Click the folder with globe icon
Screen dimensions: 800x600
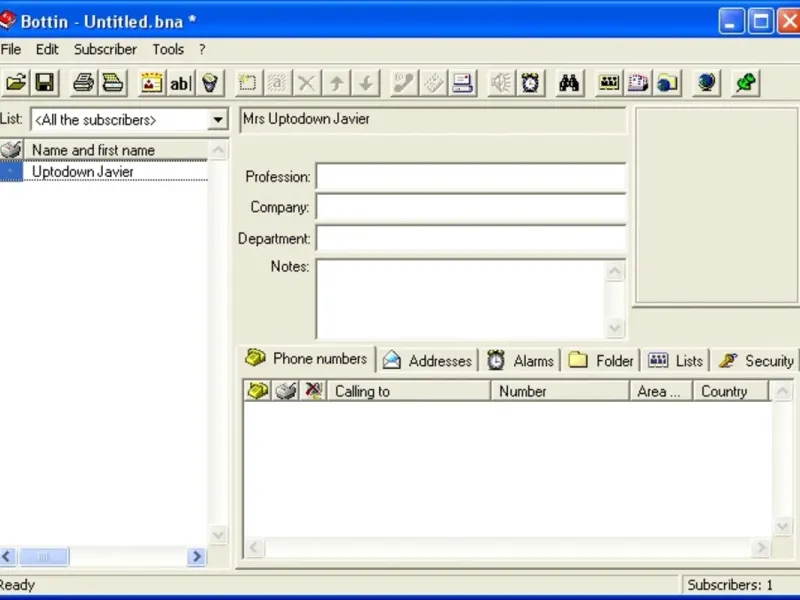(667, 83)
